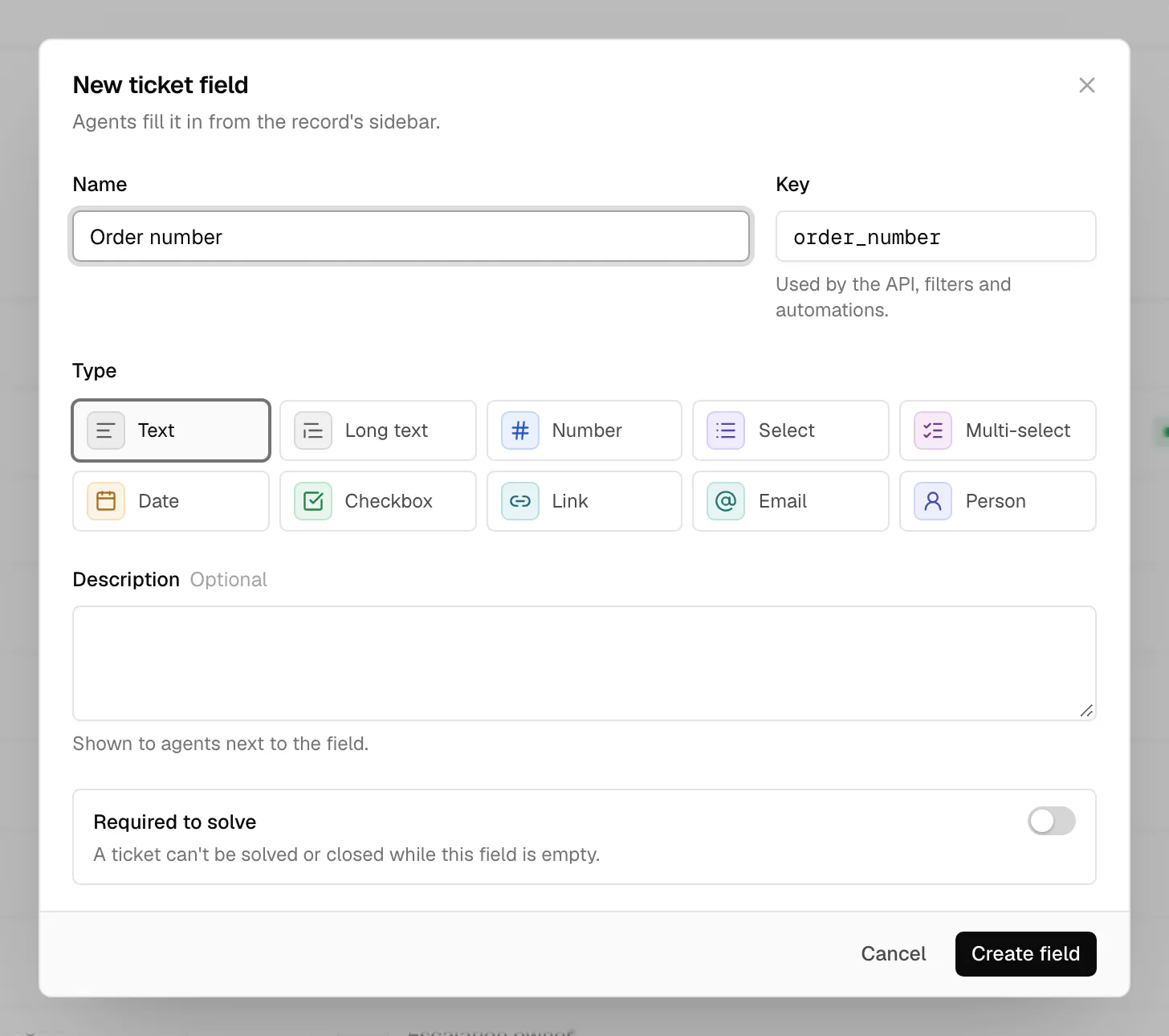Pick the Number hash icon
The width and height of the screenshot is (1169, 1036).
[520, 430]
